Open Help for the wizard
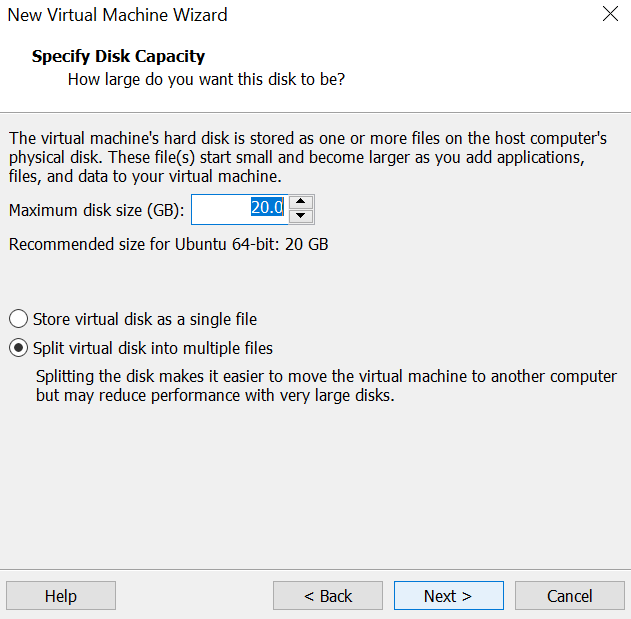This screenshot has width=631, height=619. click(61, 596)
